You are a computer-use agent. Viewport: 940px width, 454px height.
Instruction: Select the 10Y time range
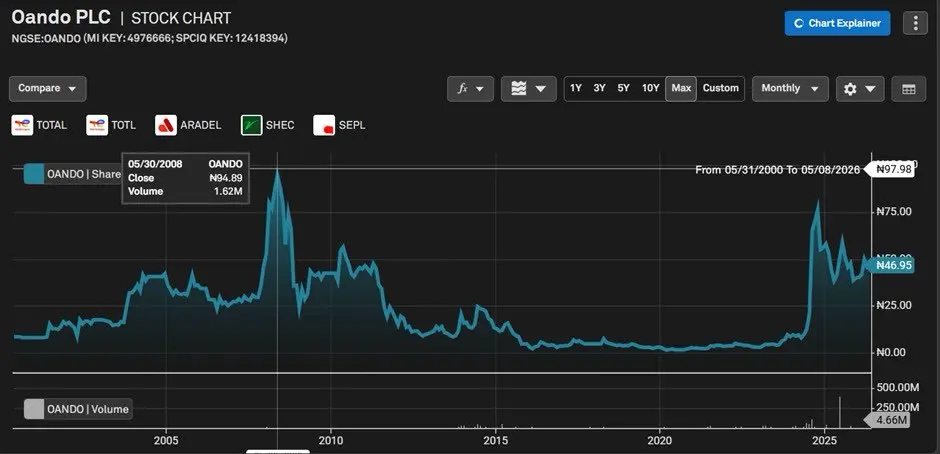(650, 88)
